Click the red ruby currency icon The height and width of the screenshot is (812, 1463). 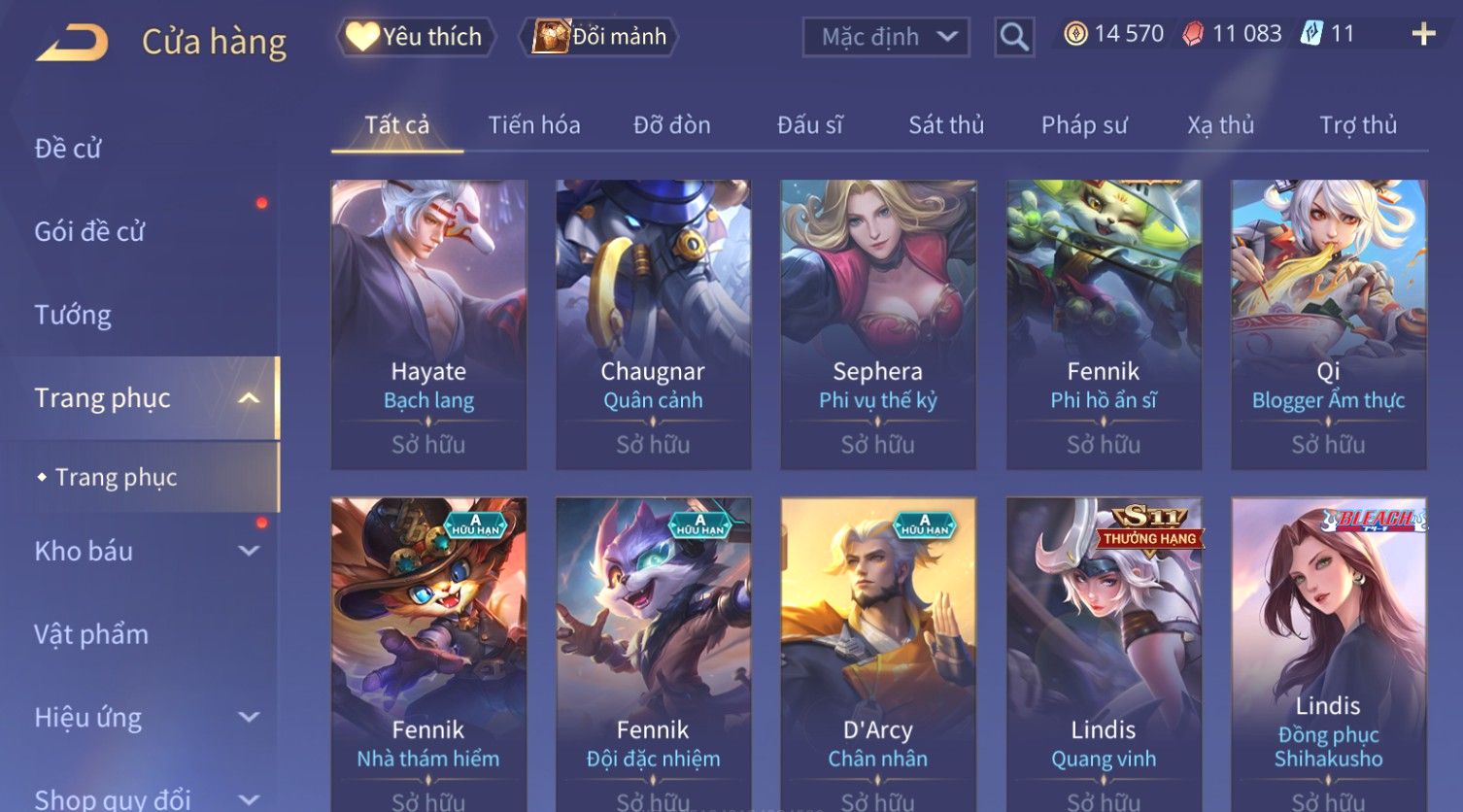click(1193, 35)
